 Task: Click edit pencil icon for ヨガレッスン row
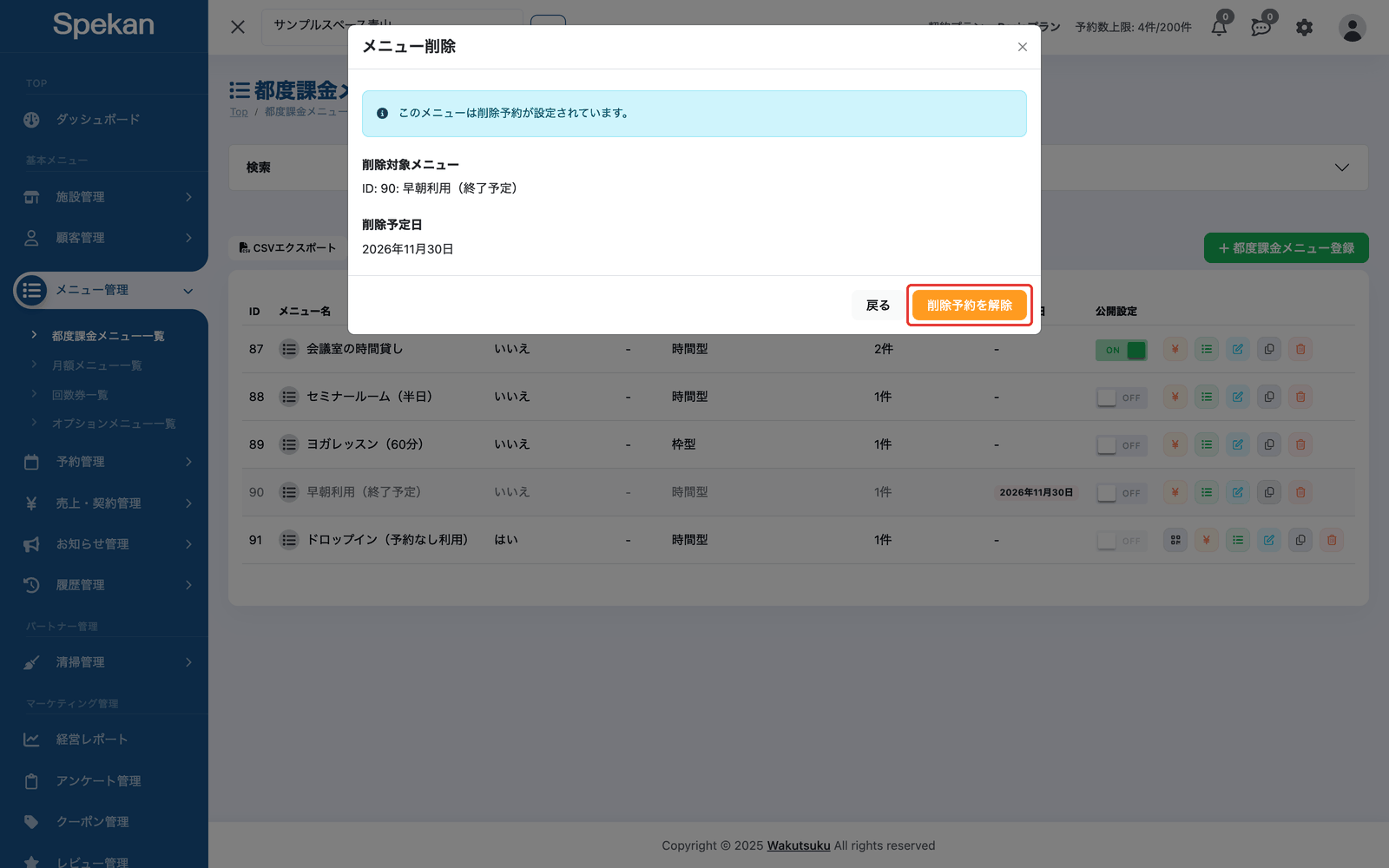1237,444
